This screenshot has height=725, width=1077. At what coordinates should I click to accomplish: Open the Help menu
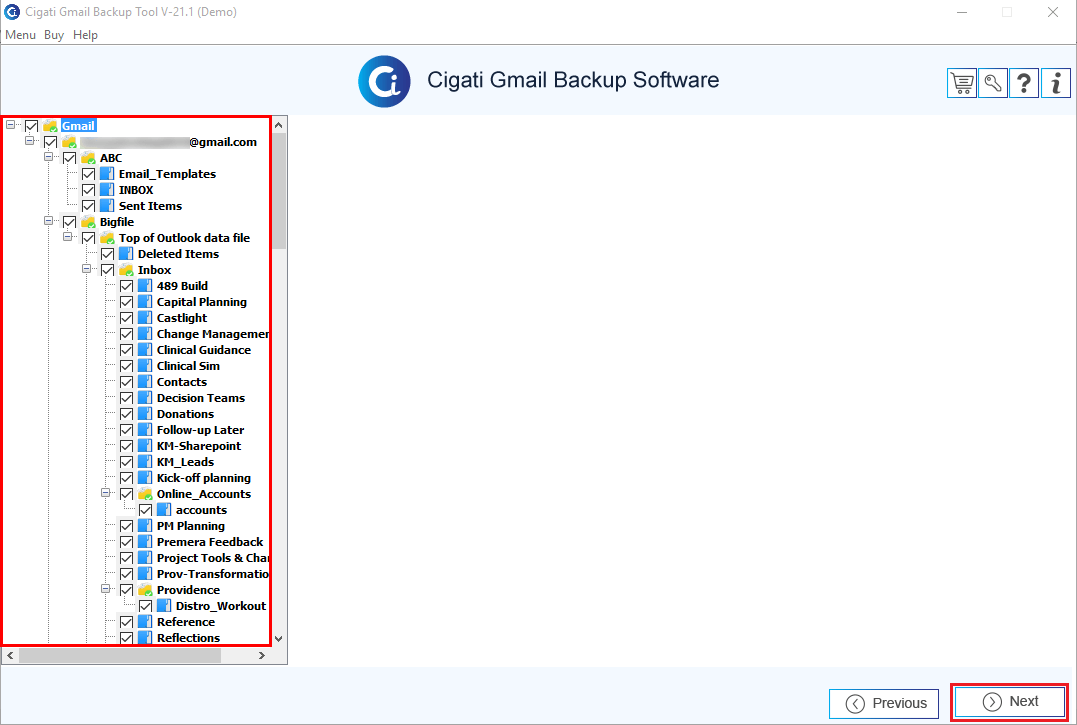(x=85, y=35)
